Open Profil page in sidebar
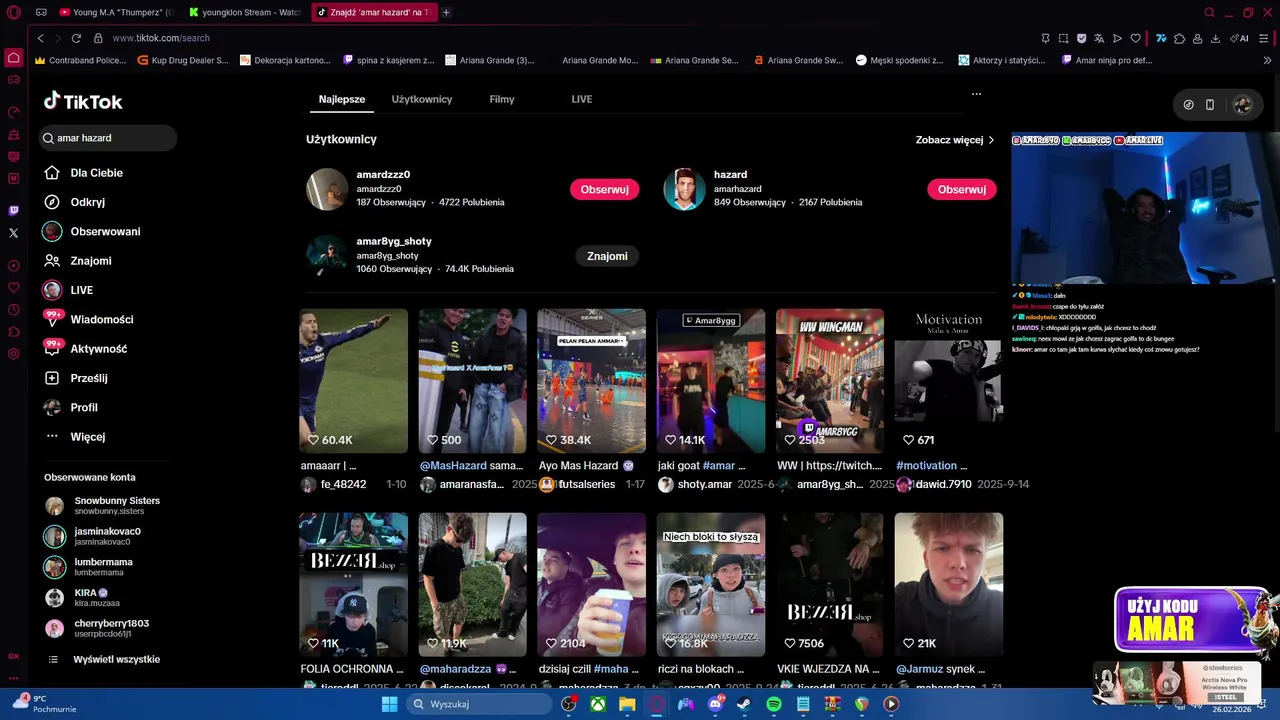Viewport: 1280px width, 720px height. (x=70, y=407)
